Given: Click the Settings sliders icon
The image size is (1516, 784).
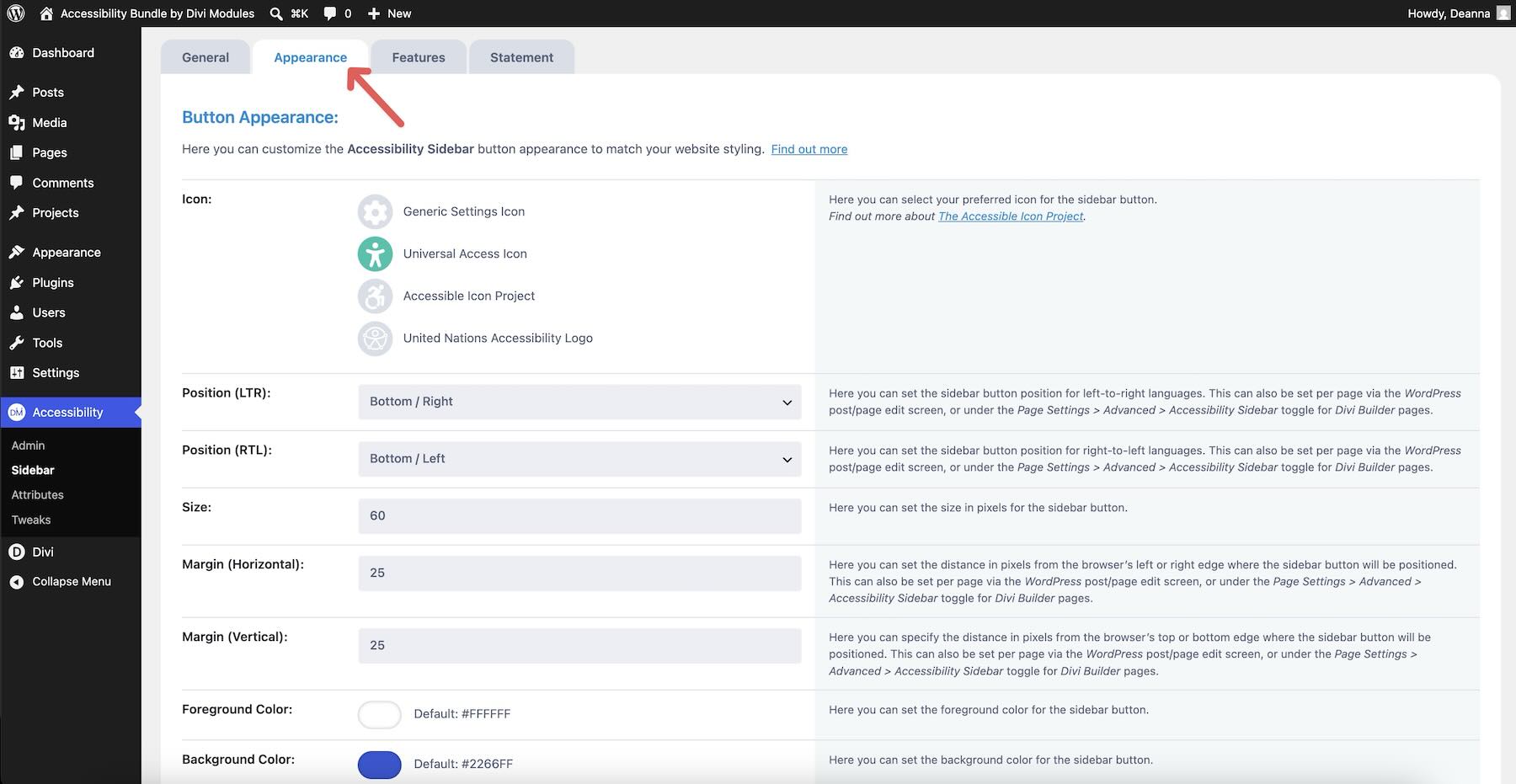Looking at the screenshot, I should tap(17, 372).
